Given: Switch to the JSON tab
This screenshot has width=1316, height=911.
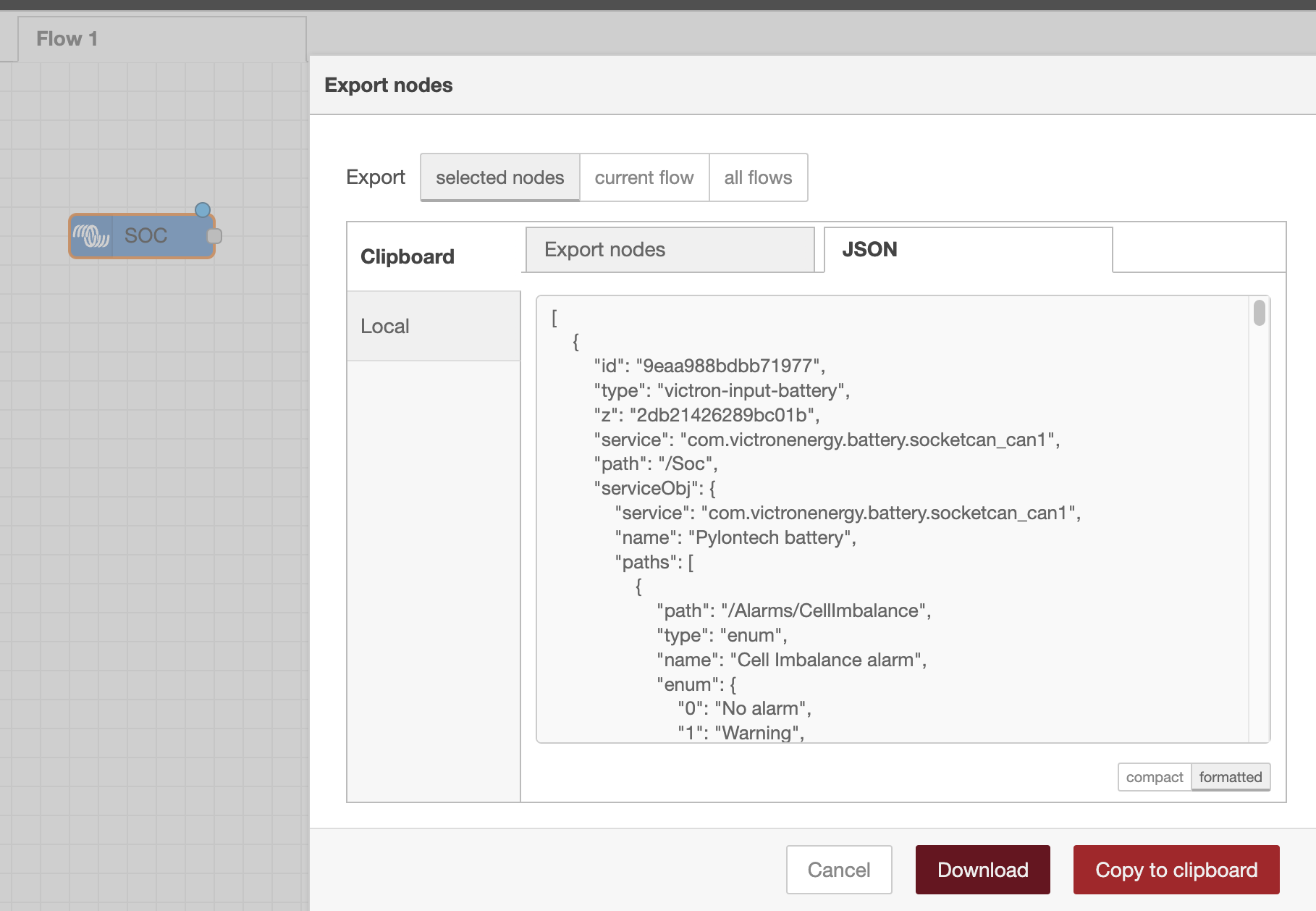Looking at the screenshot, I should (968, 250).
